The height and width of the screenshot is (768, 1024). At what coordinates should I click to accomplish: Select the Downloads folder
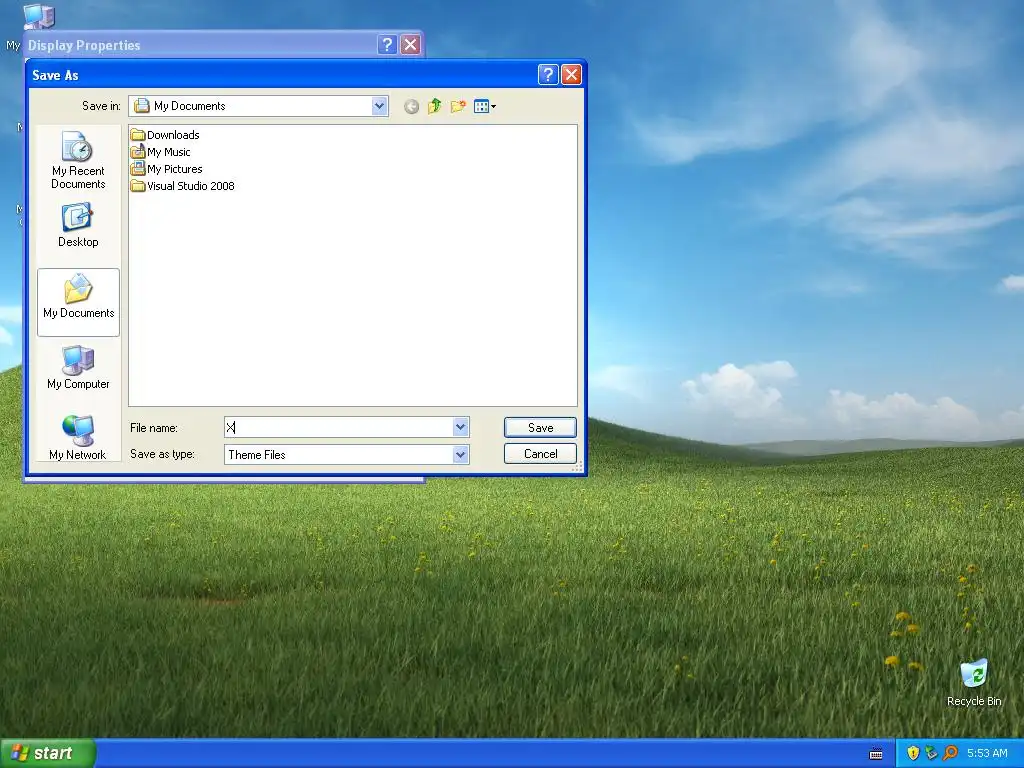click(x=165, y=135)
